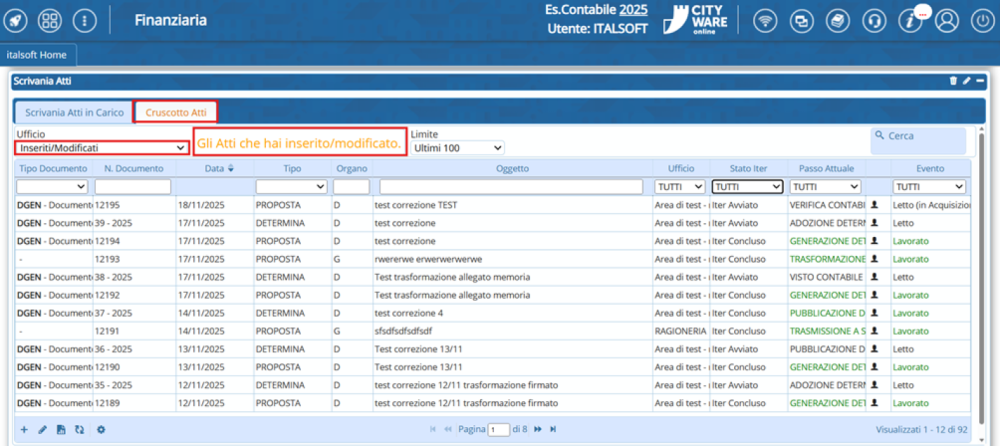This screenshot has width=1000, height=446.
Task: Open the user profile icon
Action: coord(947,20)
